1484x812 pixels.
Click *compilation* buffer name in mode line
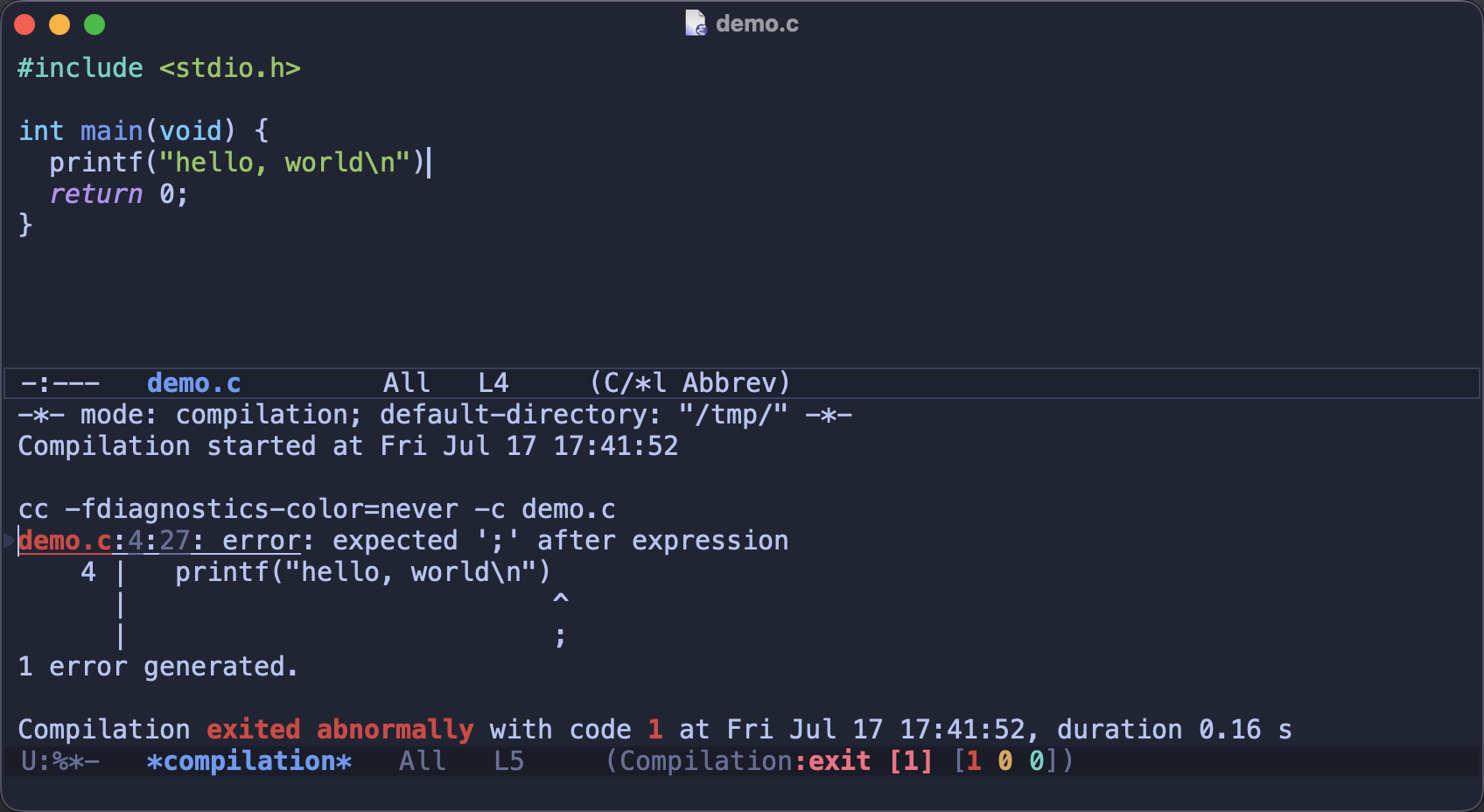(x=248, y=761)
